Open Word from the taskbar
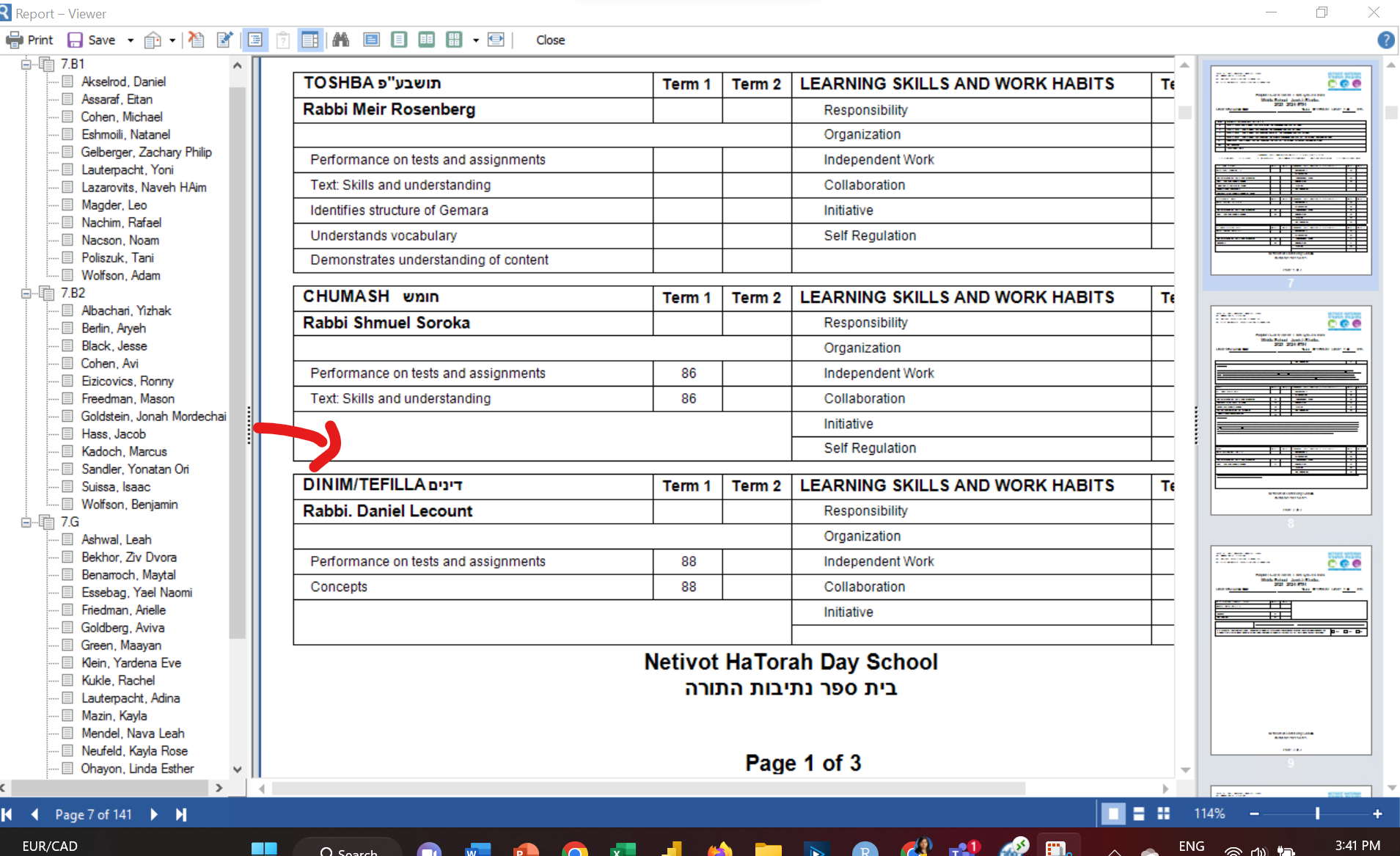The image size is (1400, 856). [x=477, y=848]
